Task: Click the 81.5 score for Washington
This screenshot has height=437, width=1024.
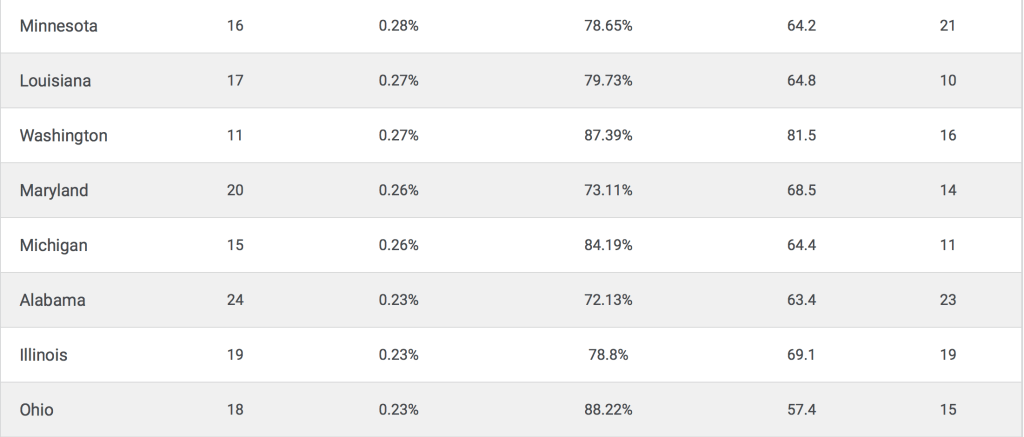Action: pyautogui.click(x=802, y=136)
